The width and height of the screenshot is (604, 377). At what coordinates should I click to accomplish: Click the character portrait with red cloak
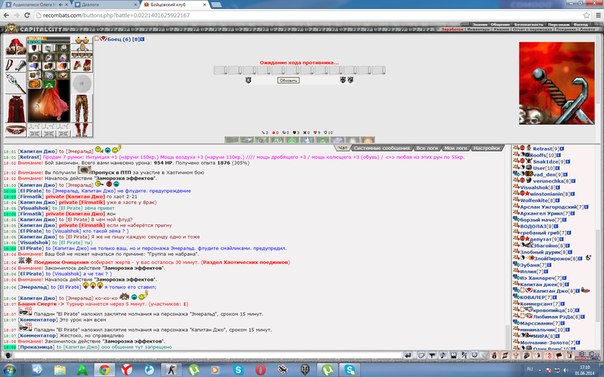click(x=49, y=101)
